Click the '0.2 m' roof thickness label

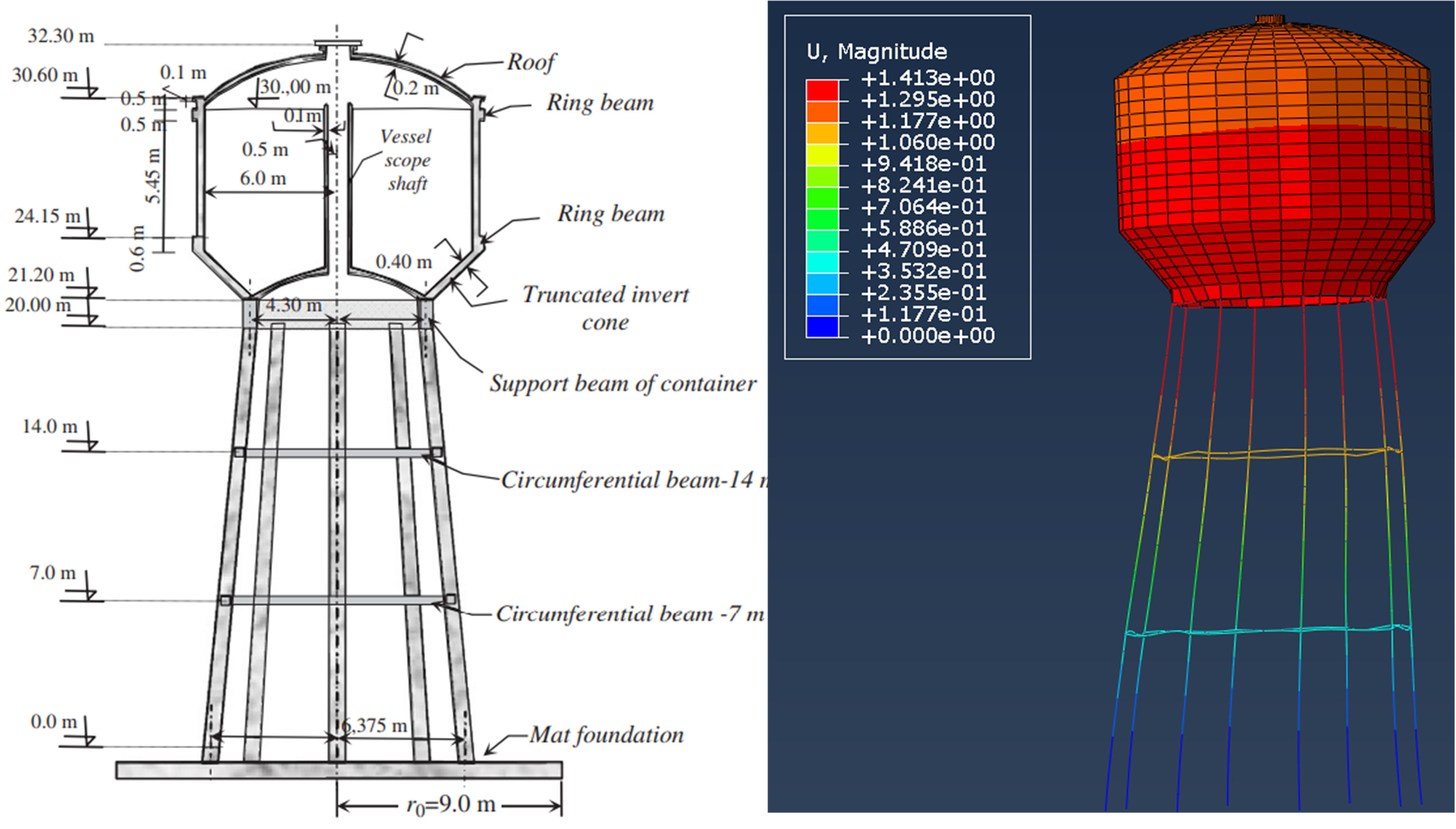tap(416, 88)
